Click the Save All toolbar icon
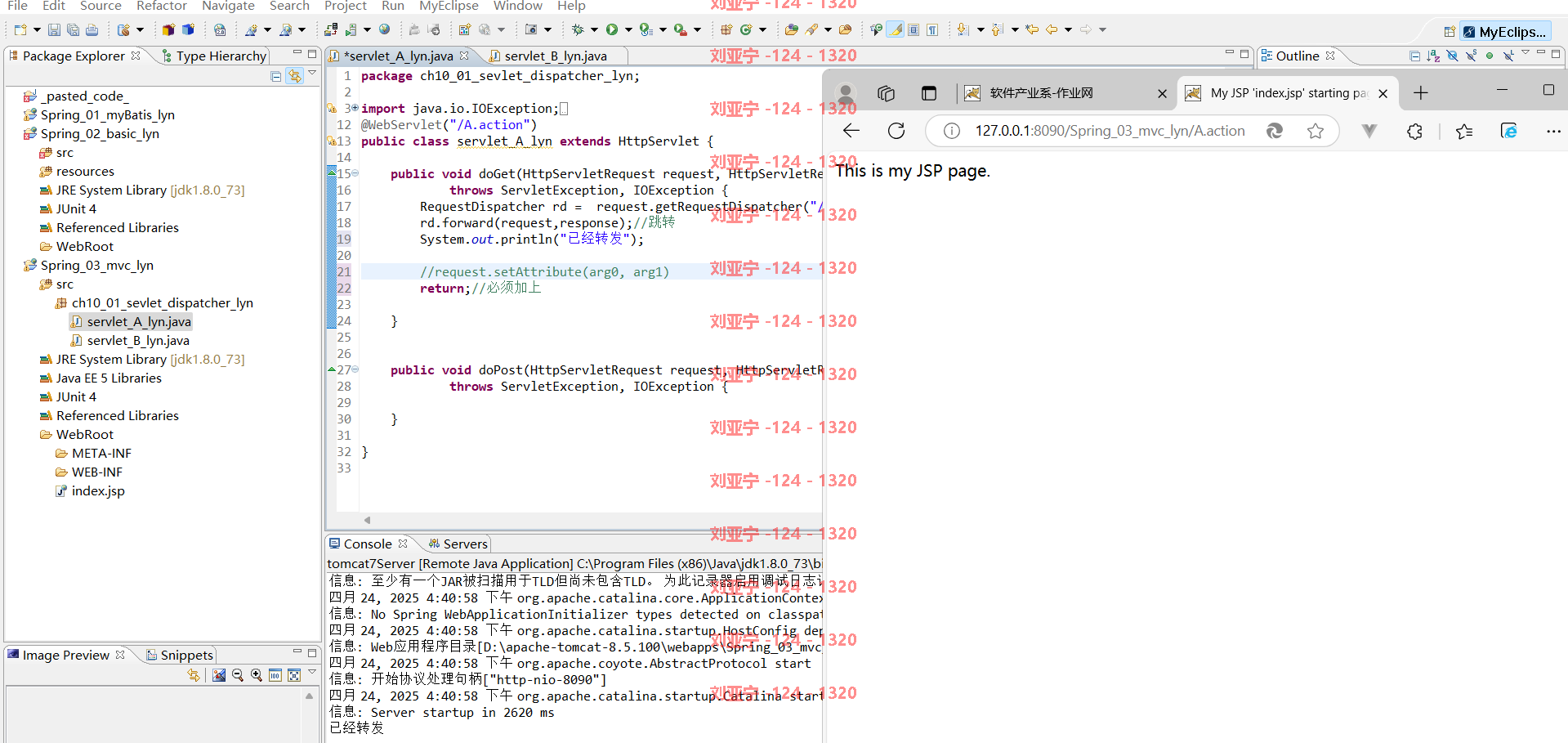Screen dimensions: 1568x743 73,30
